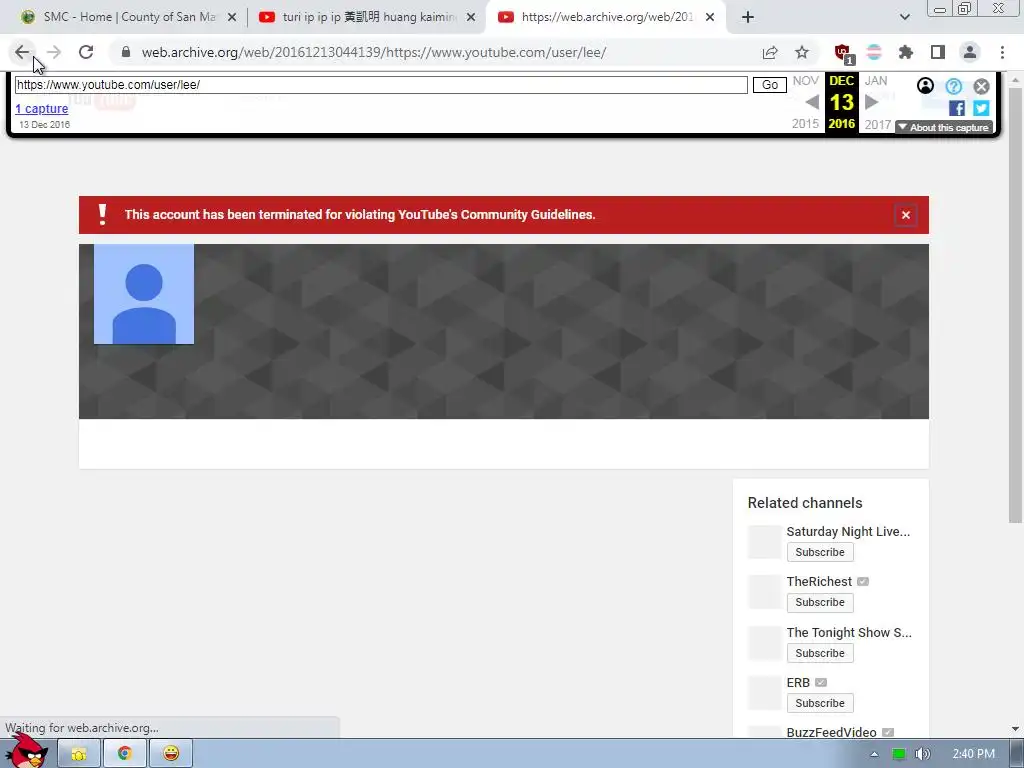Click scrollbar down arrow

pos(1015,729)
